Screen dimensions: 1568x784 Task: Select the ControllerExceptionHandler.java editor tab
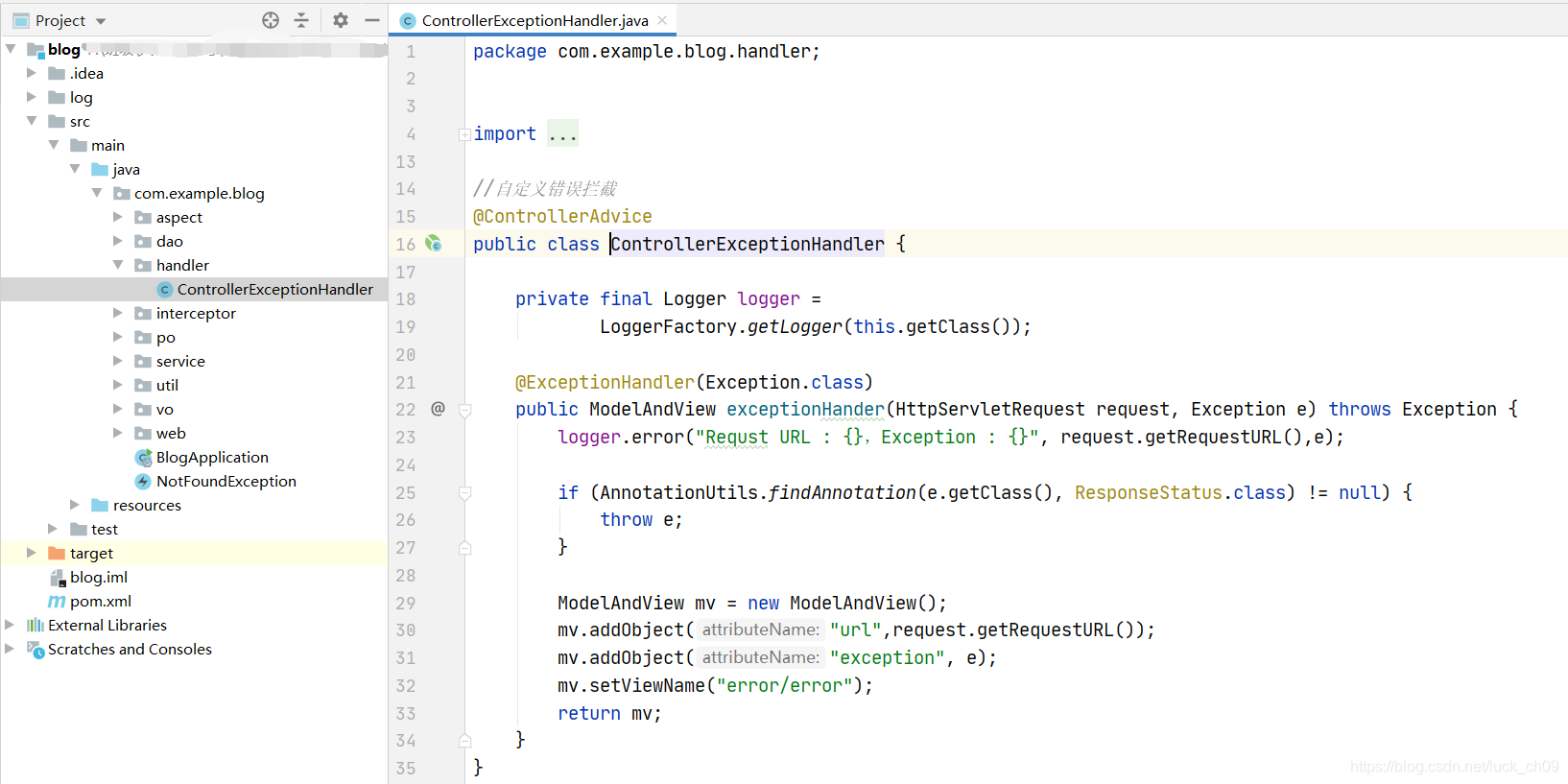coord(535,20)
